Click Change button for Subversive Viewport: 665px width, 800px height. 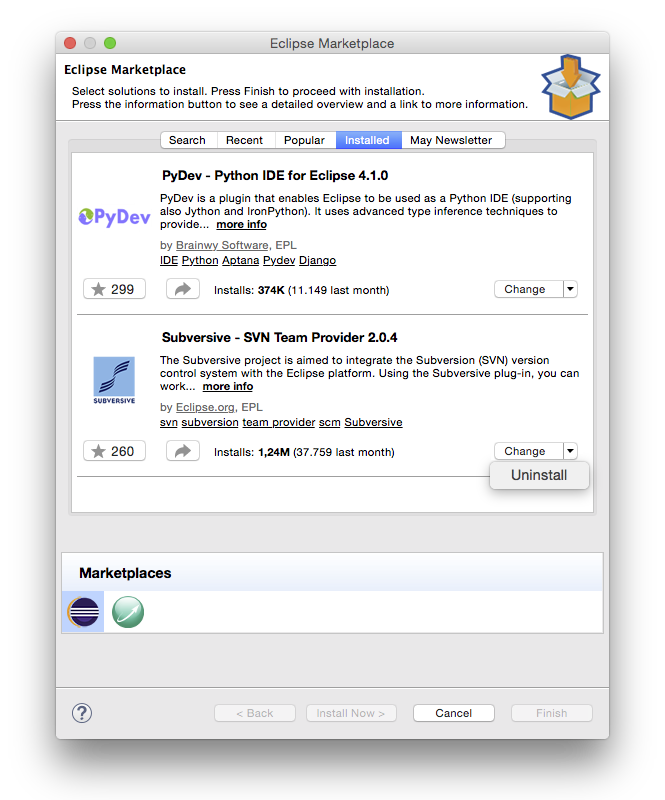pyautogui.click(x=529, y=451)
